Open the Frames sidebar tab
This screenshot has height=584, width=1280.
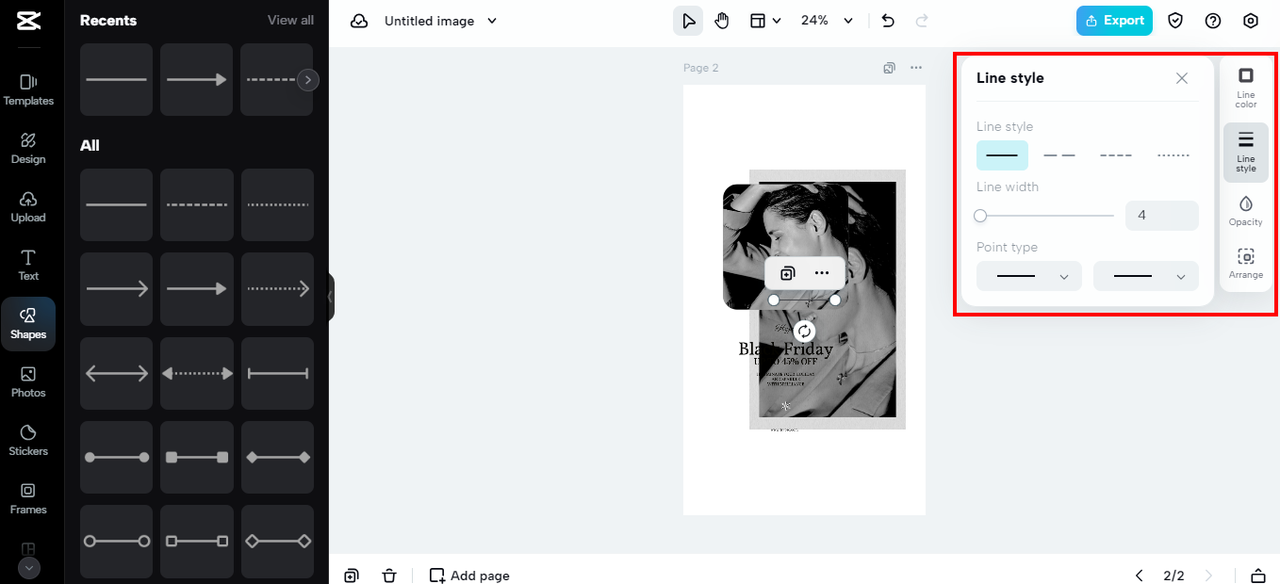pyautogui.click(x=28, y=498)
